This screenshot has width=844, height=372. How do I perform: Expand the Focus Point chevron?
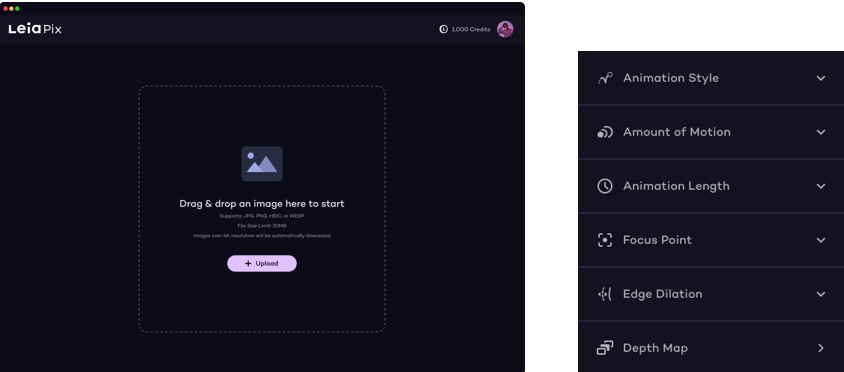point(821,240)
